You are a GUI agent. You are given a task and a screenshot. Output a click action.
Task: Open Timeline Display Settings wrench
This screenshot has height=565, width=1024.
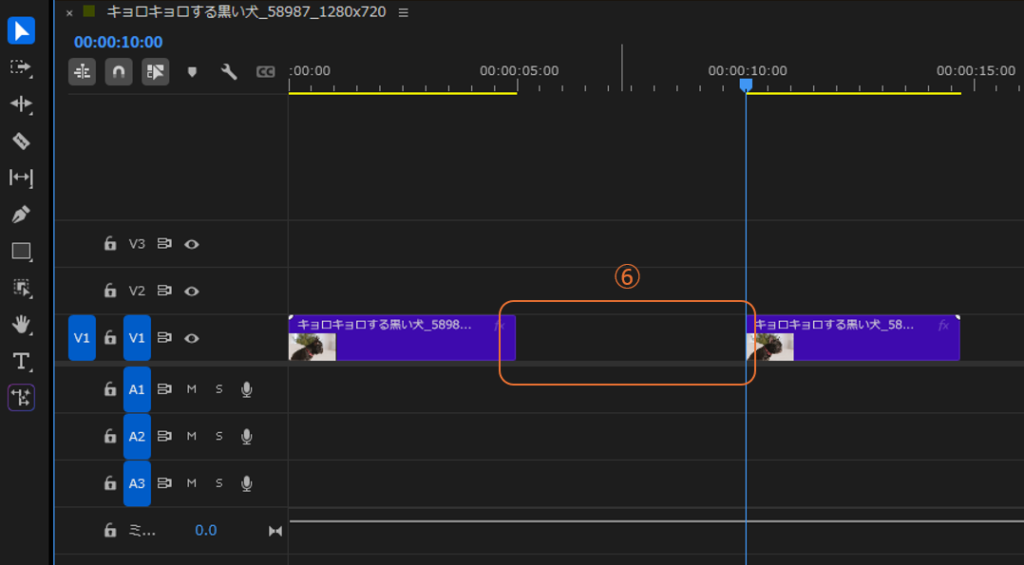[x=229, y=72]
